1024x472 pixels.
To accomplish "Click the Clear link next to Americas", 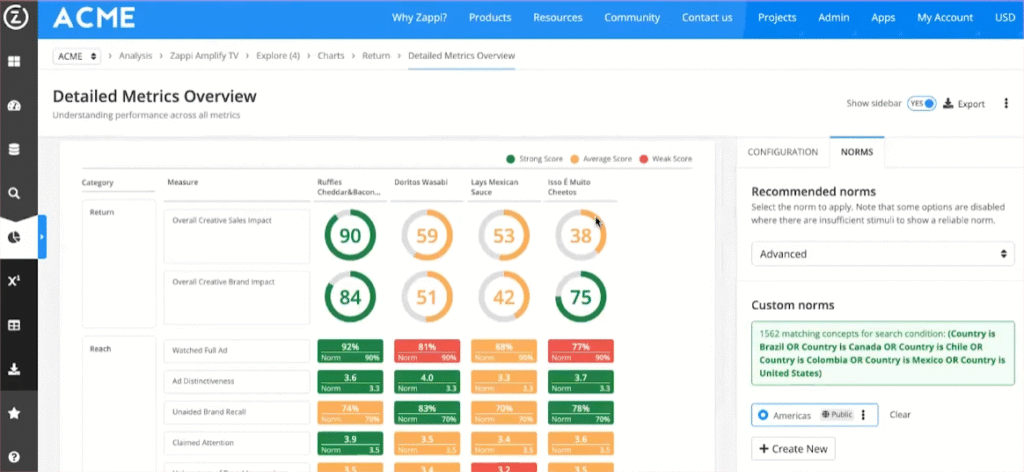I will click(x=900, y=414).
